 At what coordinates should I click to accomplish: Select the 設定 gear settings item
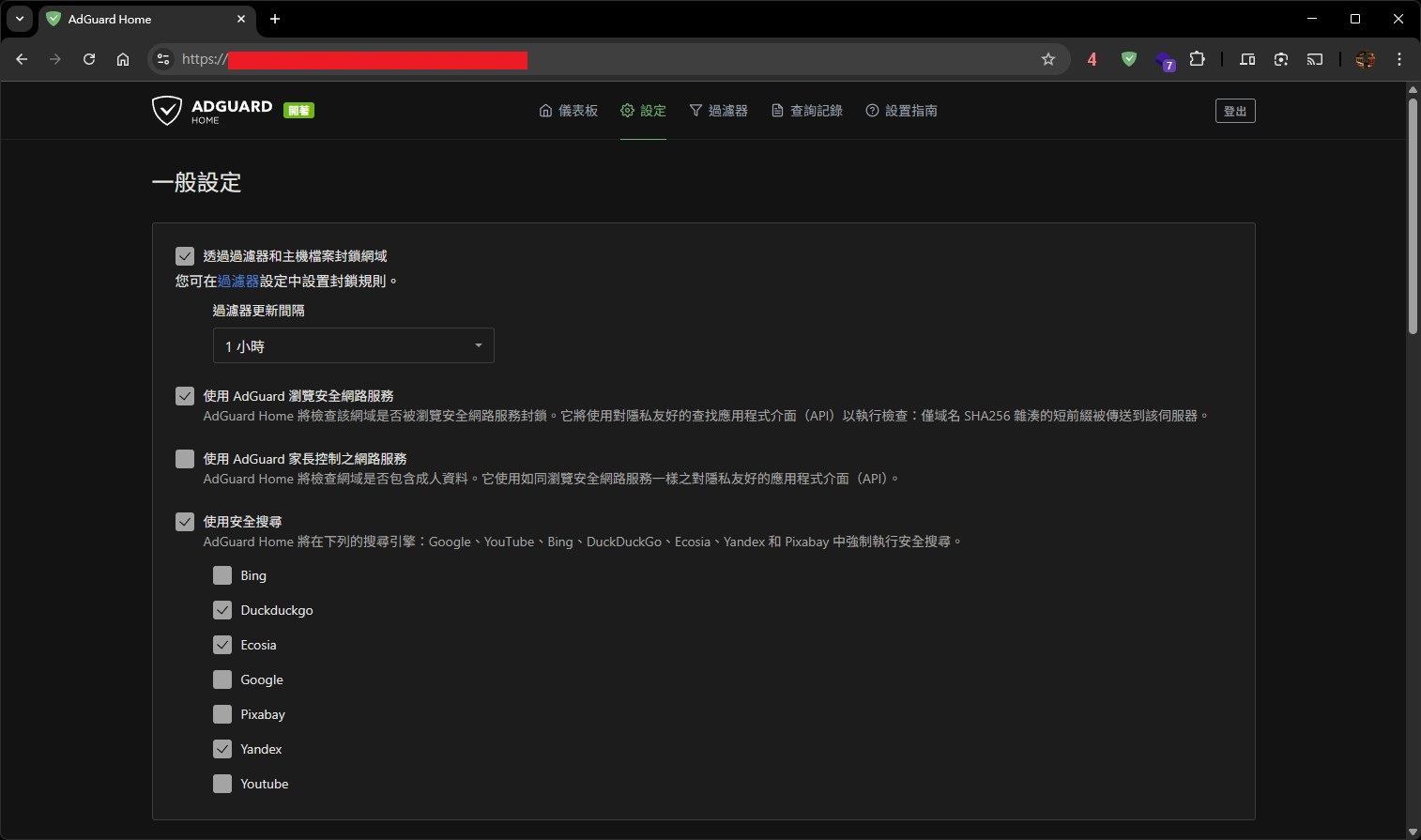643,110
